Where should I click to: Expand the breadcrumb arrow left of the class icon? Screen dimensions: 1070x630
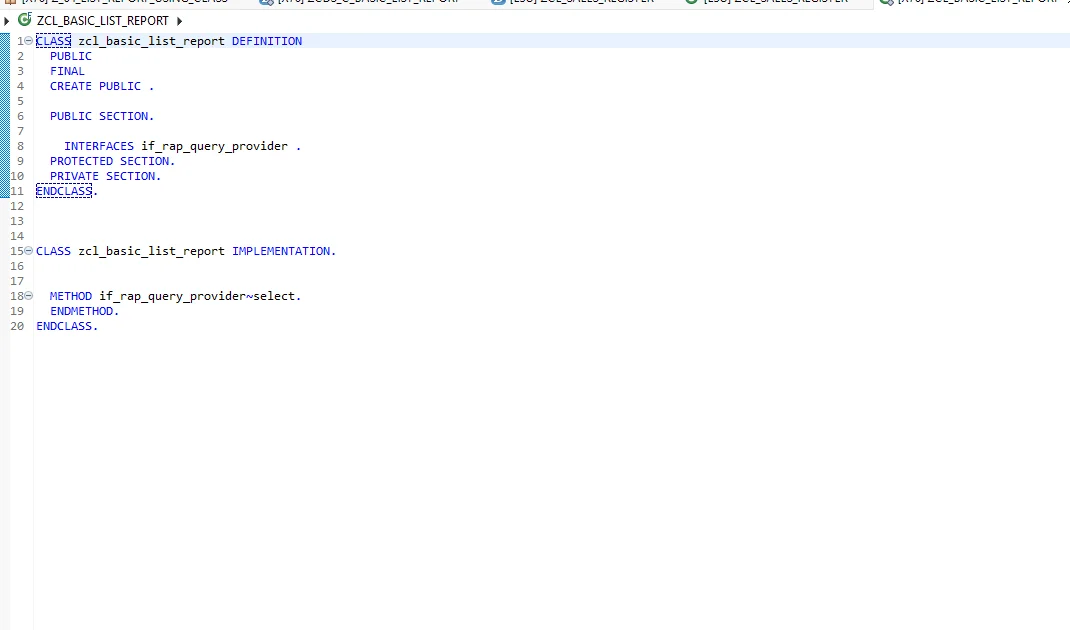click(x=7, y=21)
